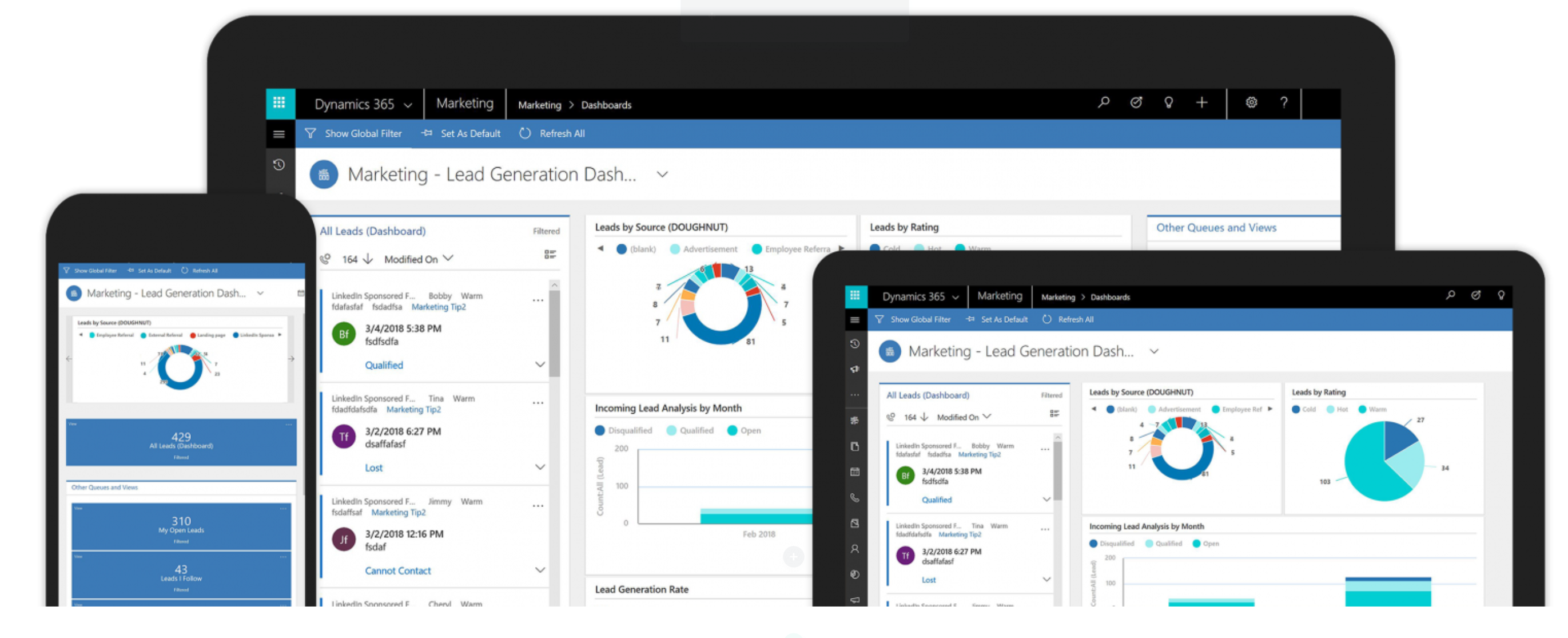Click next chart arrow on phone
The height and width of the screenshot is (638, 1568).
tap(291, 359)
